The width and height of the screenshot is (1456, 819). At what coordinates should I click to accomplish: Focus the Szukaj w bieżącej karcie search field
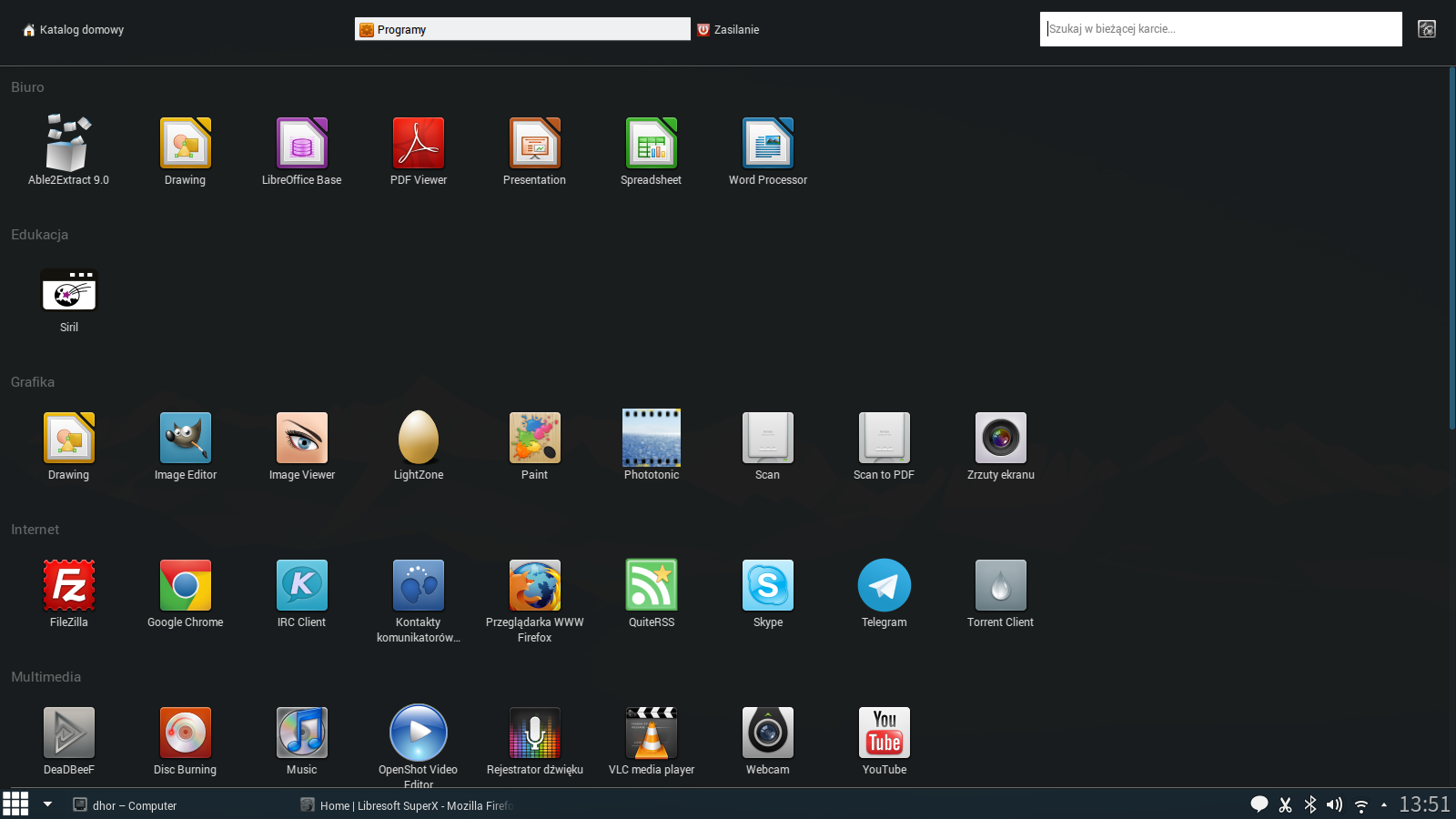(x=1220, y=29)
